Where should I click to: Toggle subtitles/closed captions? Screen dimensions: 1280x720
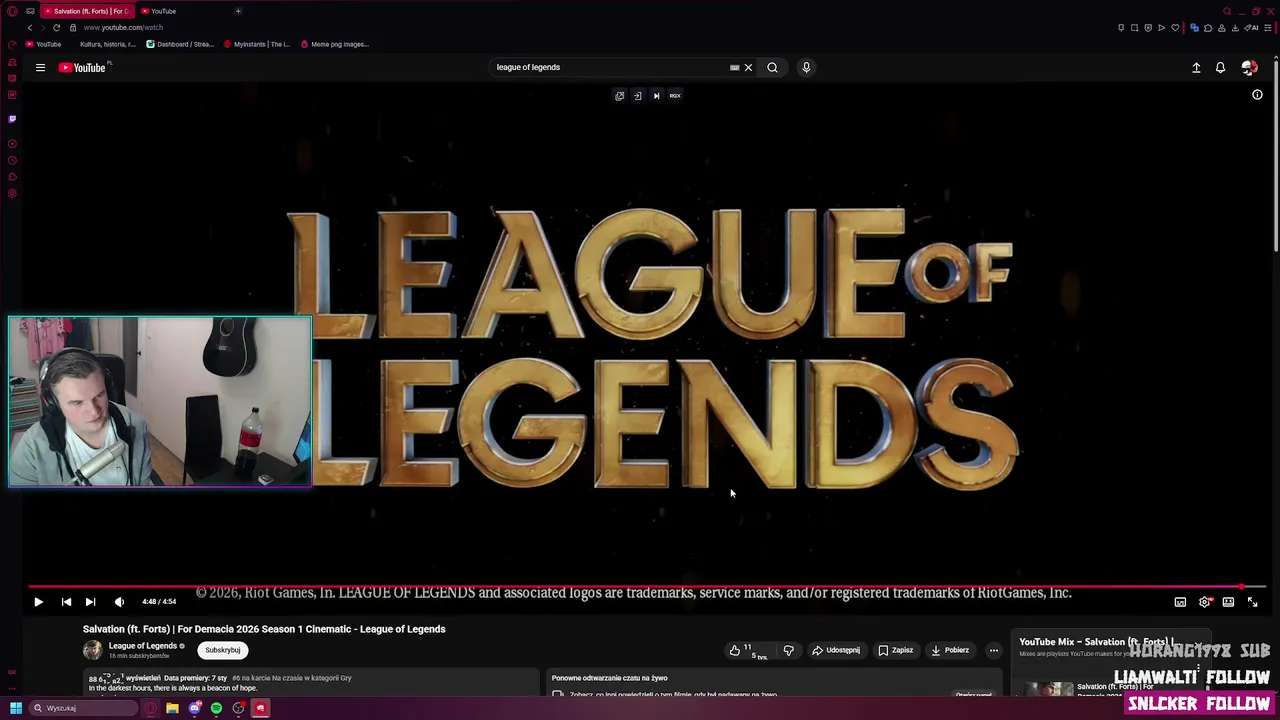click(x=1180, y=602)
